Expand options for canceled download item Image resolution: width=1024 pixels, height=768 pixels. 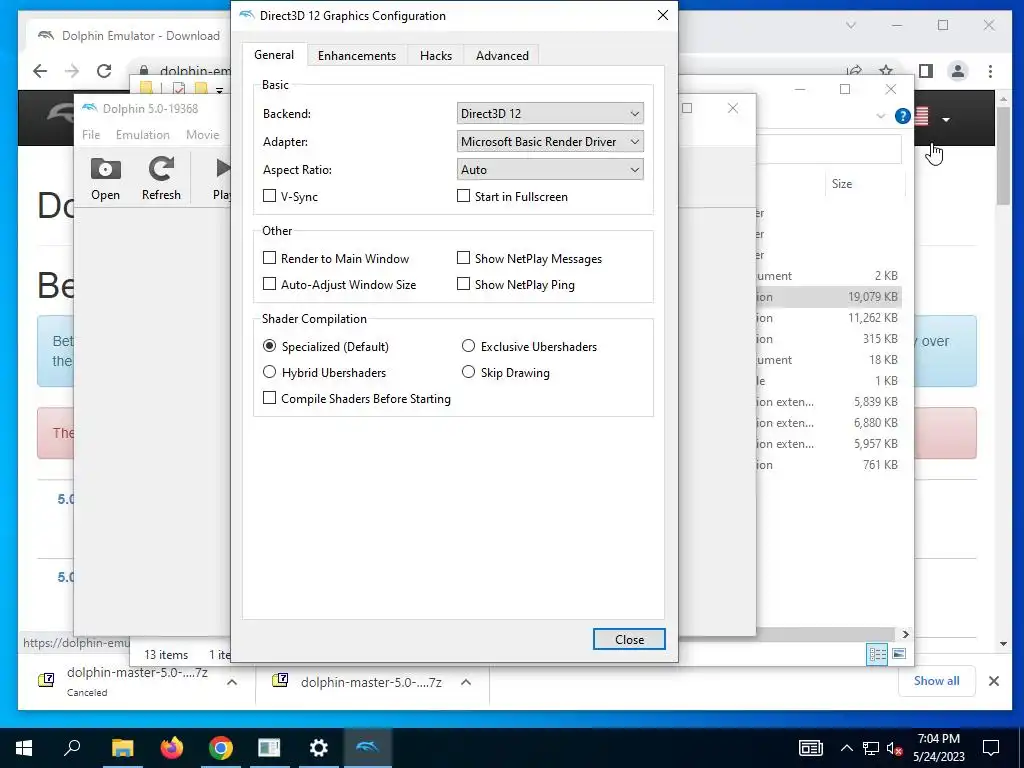[232, 682]
